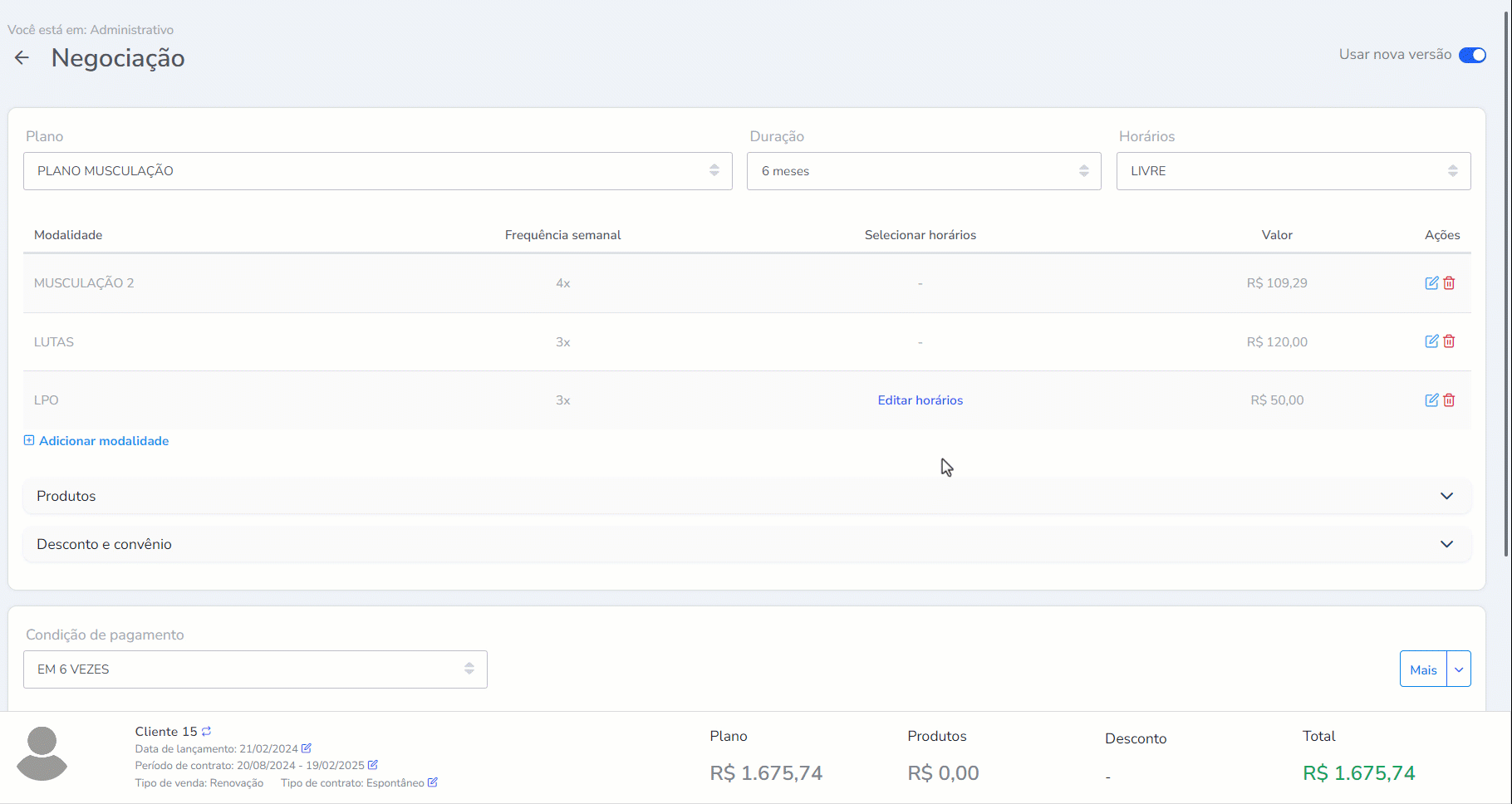Delete the LPO modality
Image resolution: width=1512 pixels, height=804 pixels.
1449,400
